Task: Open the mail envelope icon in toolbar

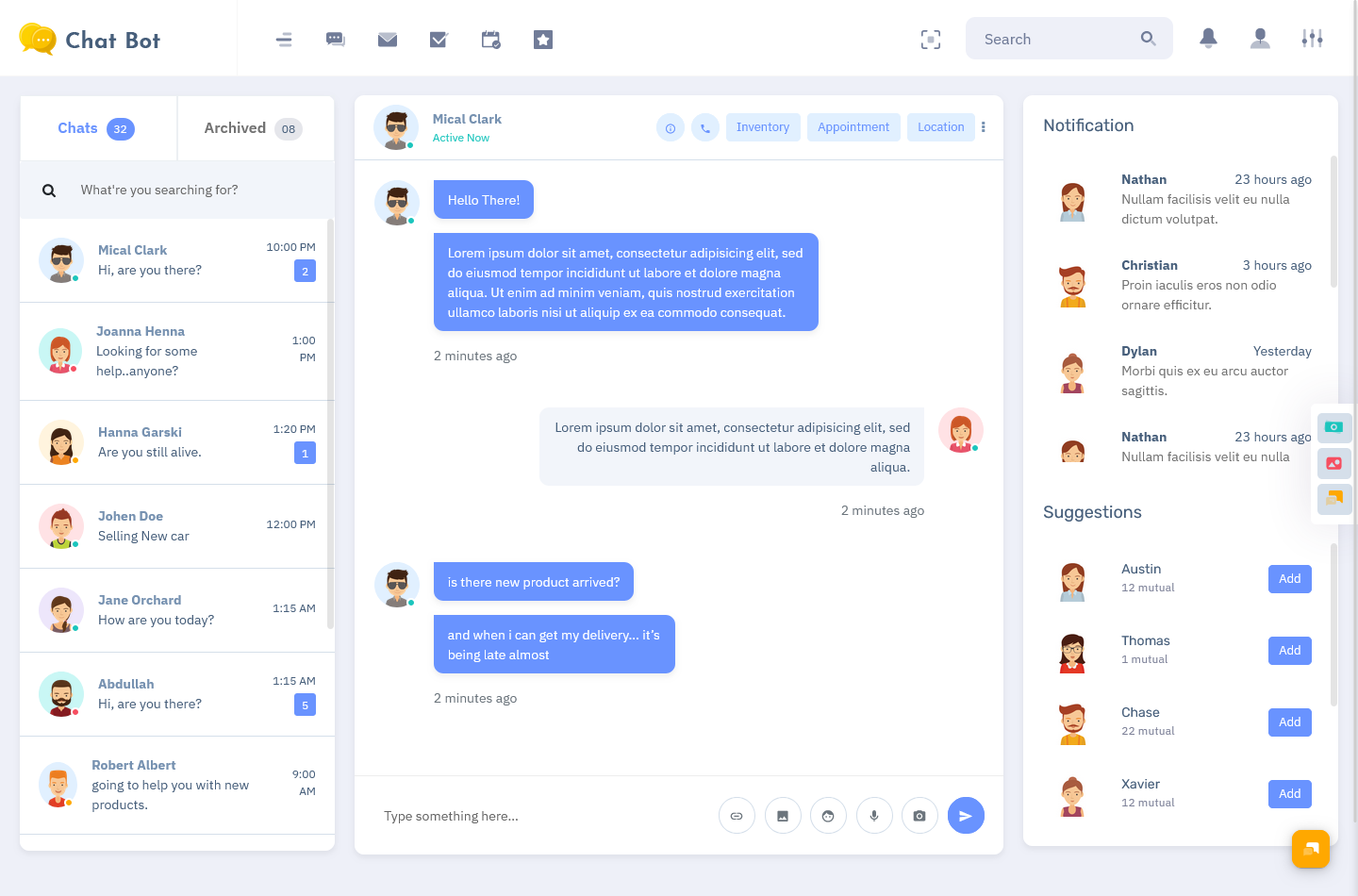Action: (388, 40)
